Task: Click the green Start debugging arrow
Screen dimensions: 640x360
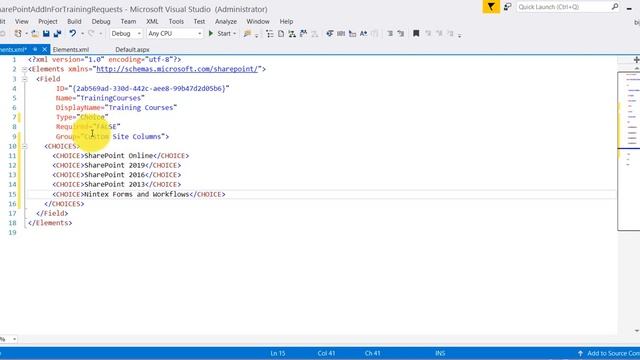Action: tap(211, 33)
